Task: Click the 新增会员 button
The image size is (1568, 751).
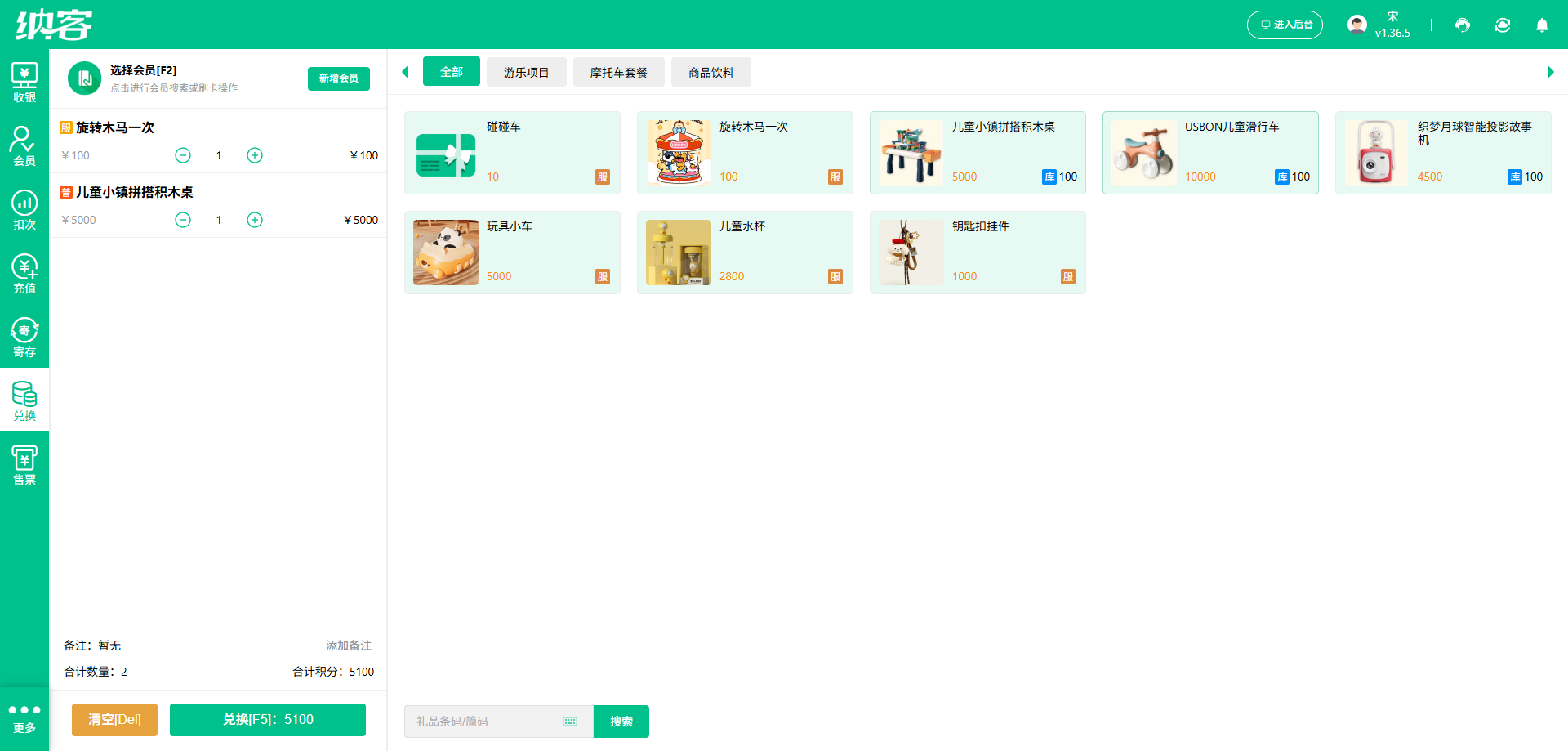Action: click(339, 78)
